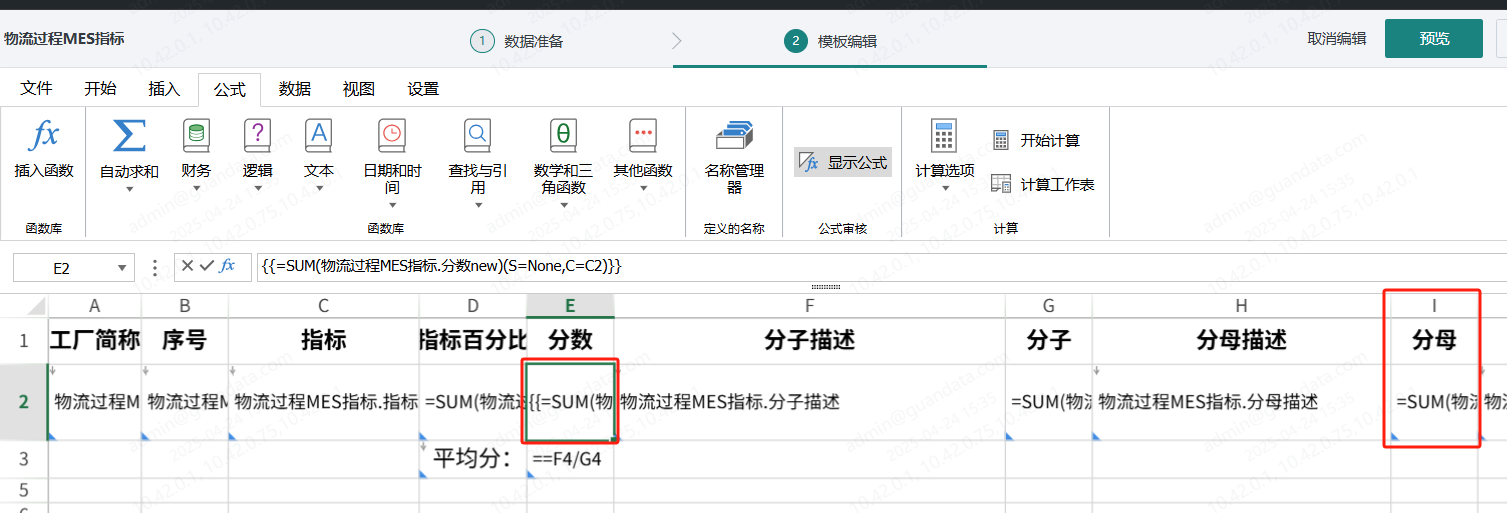Select the 公式 ribbon tab
1507x513 pixels.
(229, 89)
